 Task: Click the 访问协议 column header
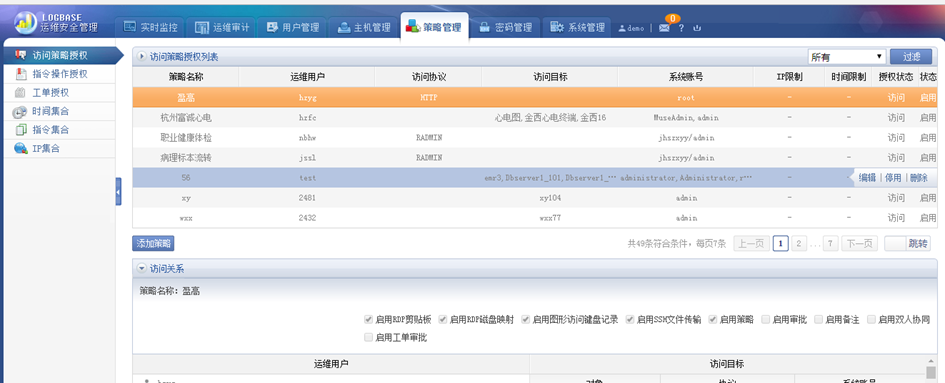[x=428, y=77]
